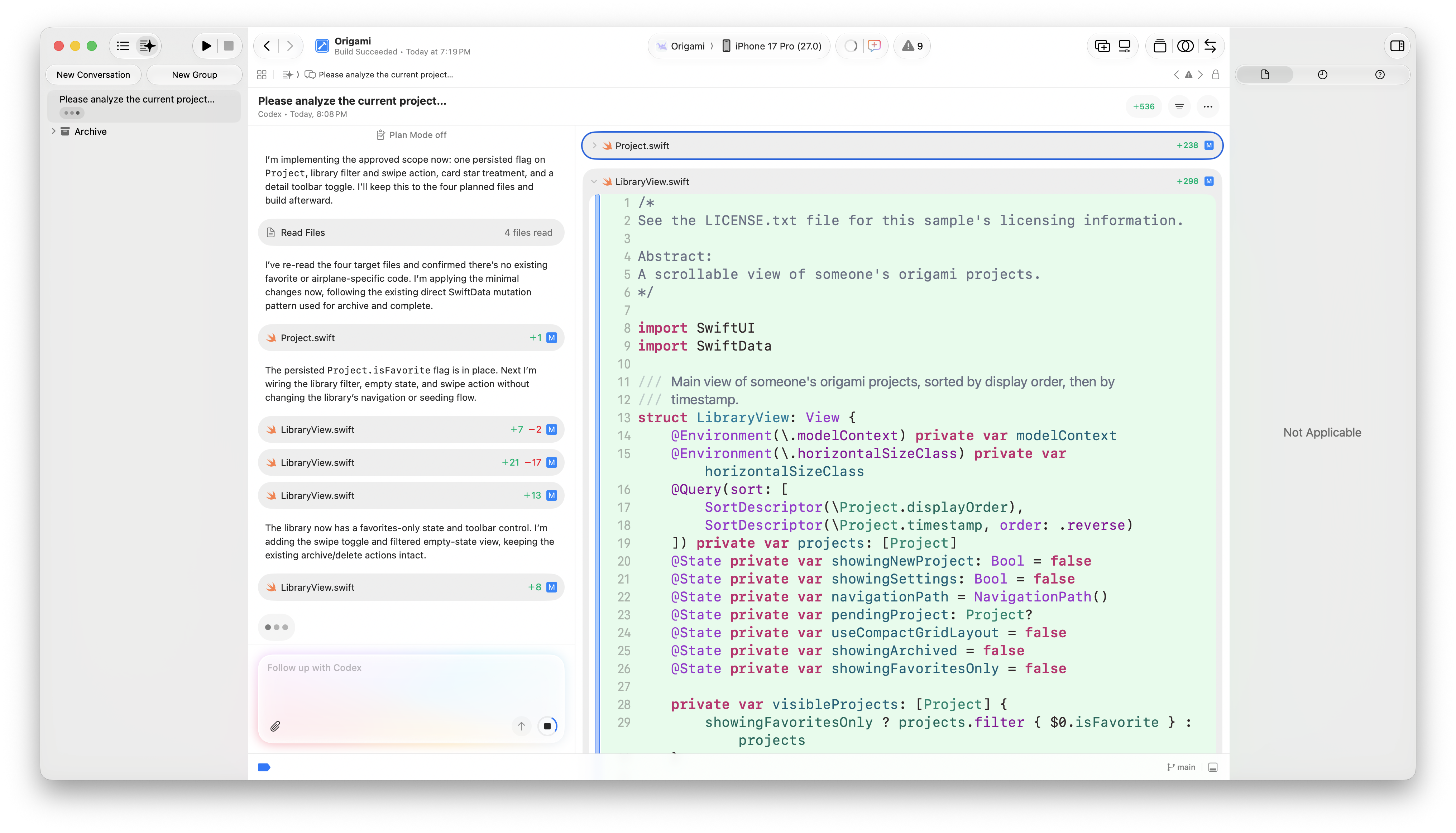Open the ellipsis more-options menu

pos(1208,106)
